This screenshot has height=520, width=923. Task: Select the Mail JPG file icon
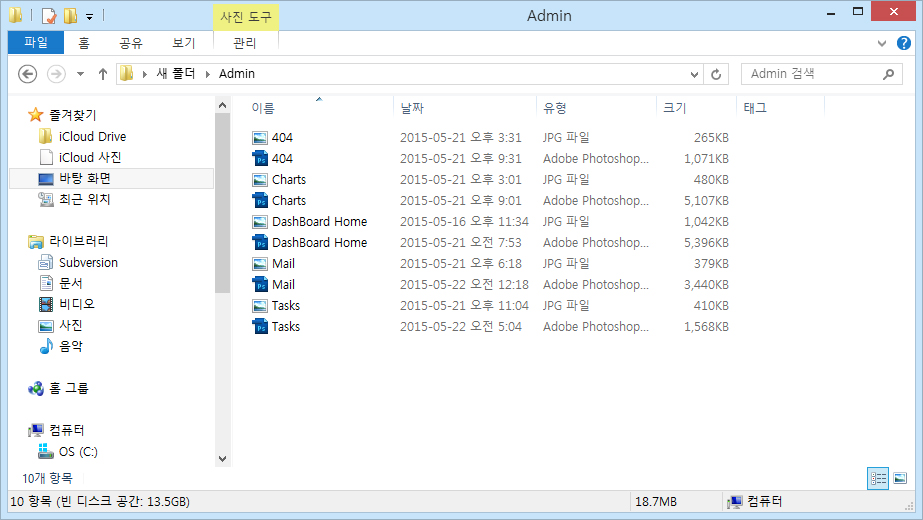pos(260,264)
